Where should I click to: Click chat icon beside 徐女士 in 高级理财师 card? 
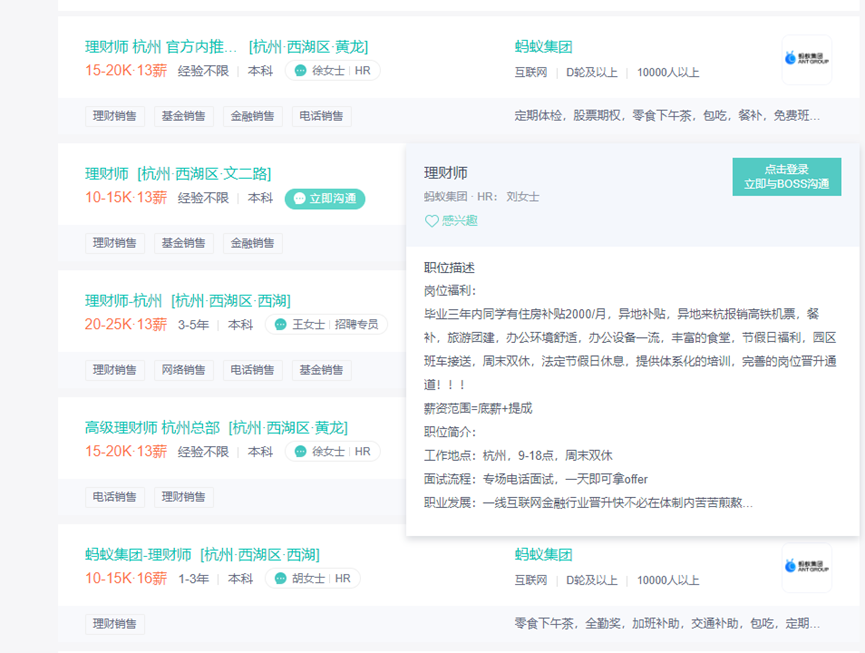coord(300,451)
